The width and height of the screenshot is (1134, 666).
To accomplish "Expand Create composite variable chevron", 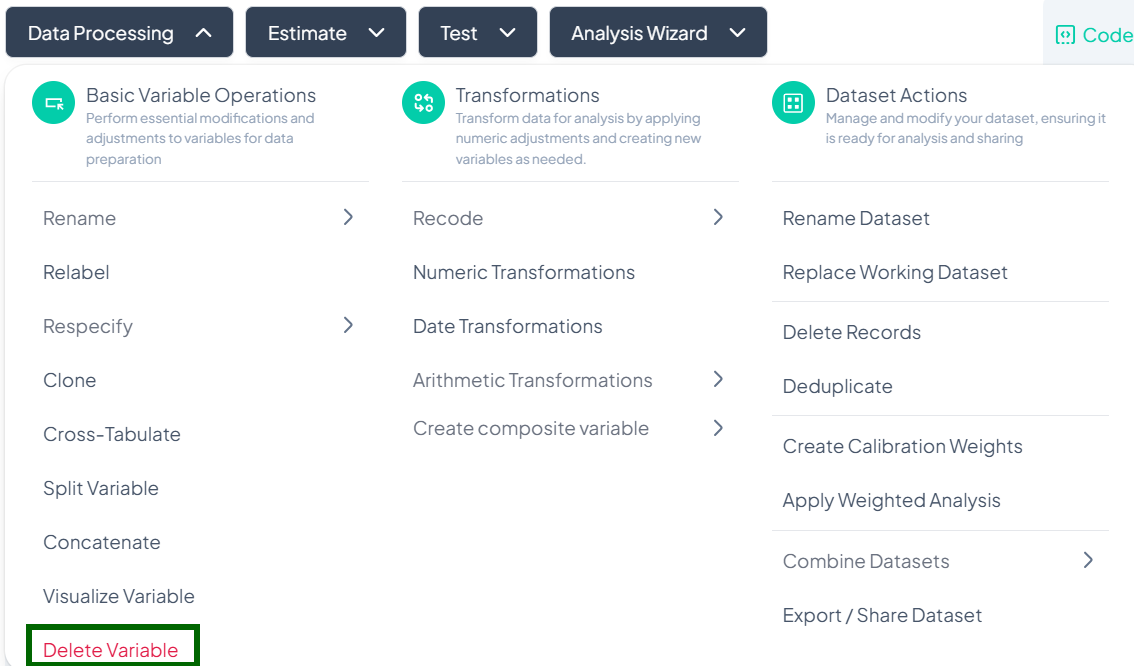I will coord(718,428).
